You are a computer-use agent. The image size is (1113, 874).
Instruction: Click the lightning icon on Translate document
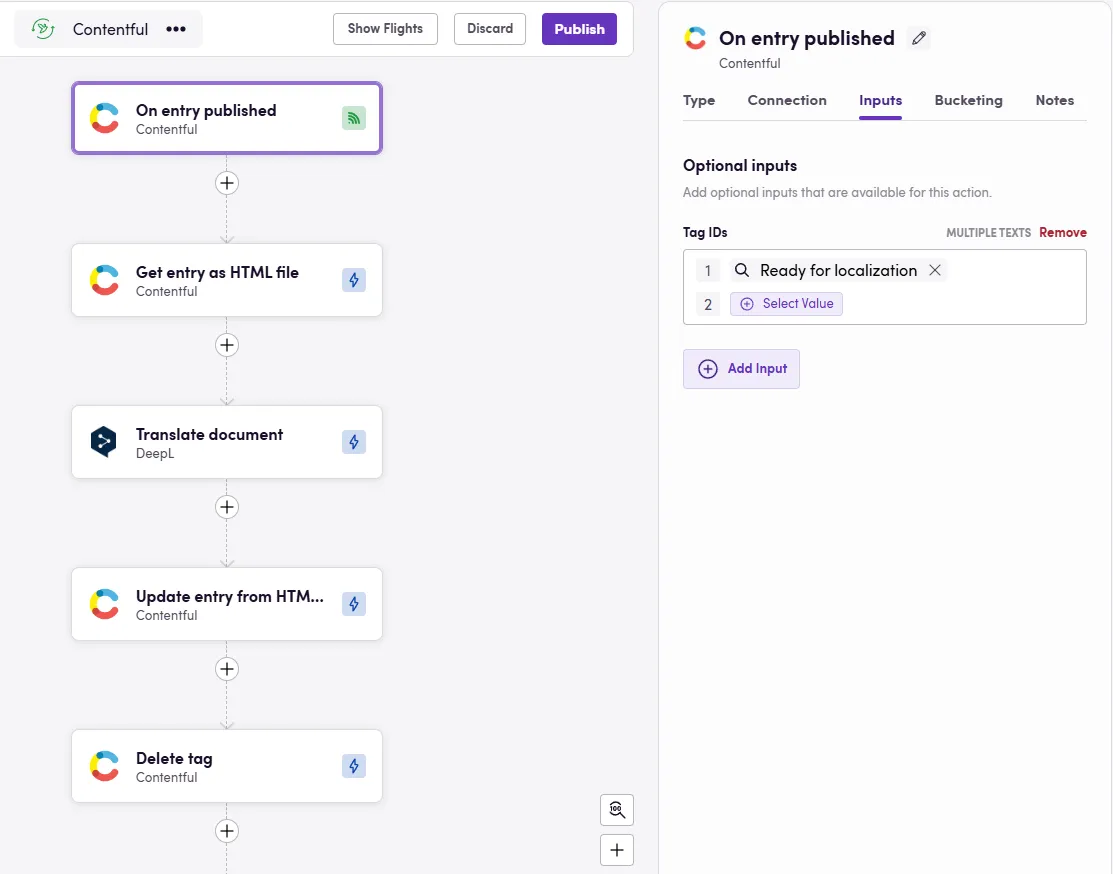pyautogui.click(x=354, y=442)
